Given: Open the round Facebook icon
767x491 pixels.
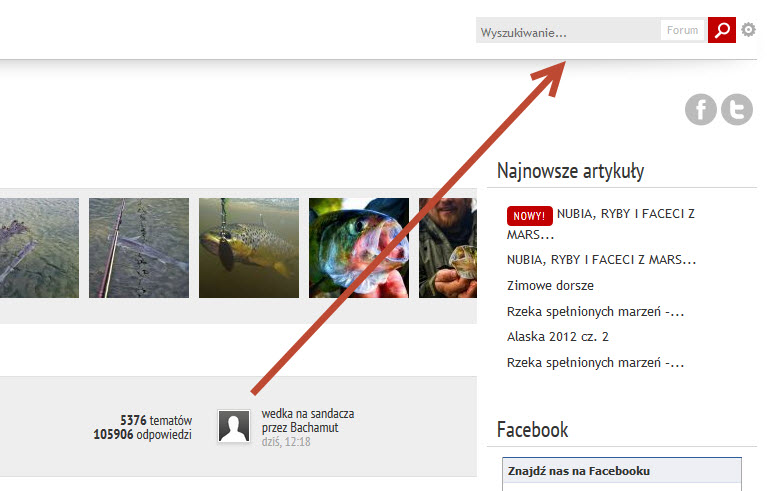Looking at the screenshot, I should click(701, 109).
